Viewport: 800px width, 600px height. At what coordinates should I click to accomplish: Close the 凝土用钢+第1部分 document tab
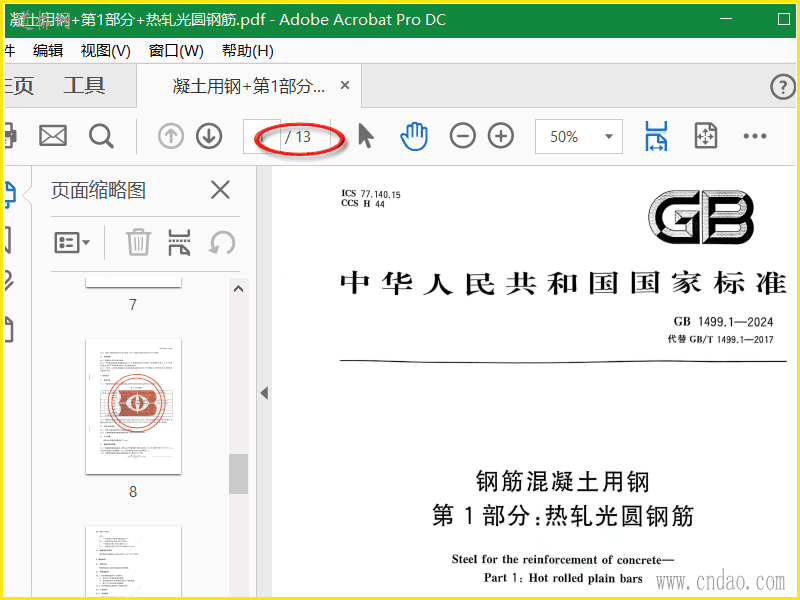click(345, 85)
